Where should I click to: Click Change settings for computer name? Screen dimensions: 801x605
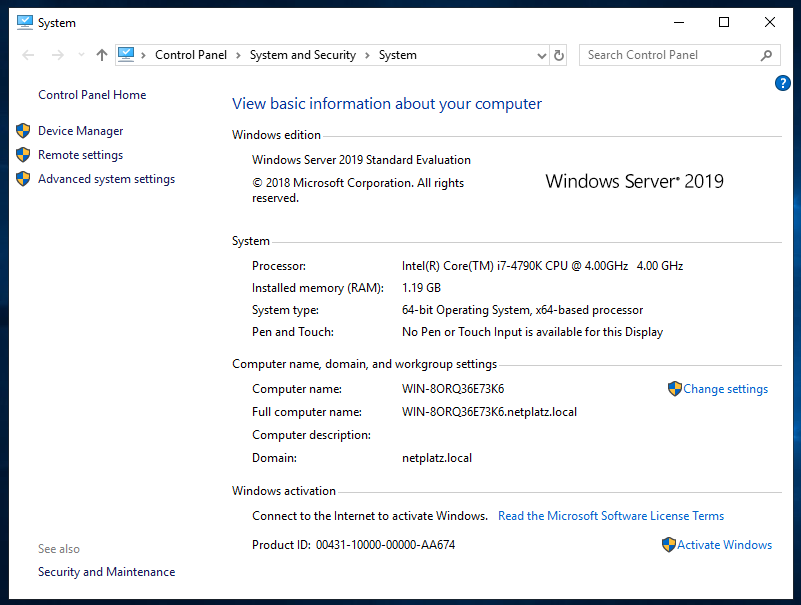point(725,389)
